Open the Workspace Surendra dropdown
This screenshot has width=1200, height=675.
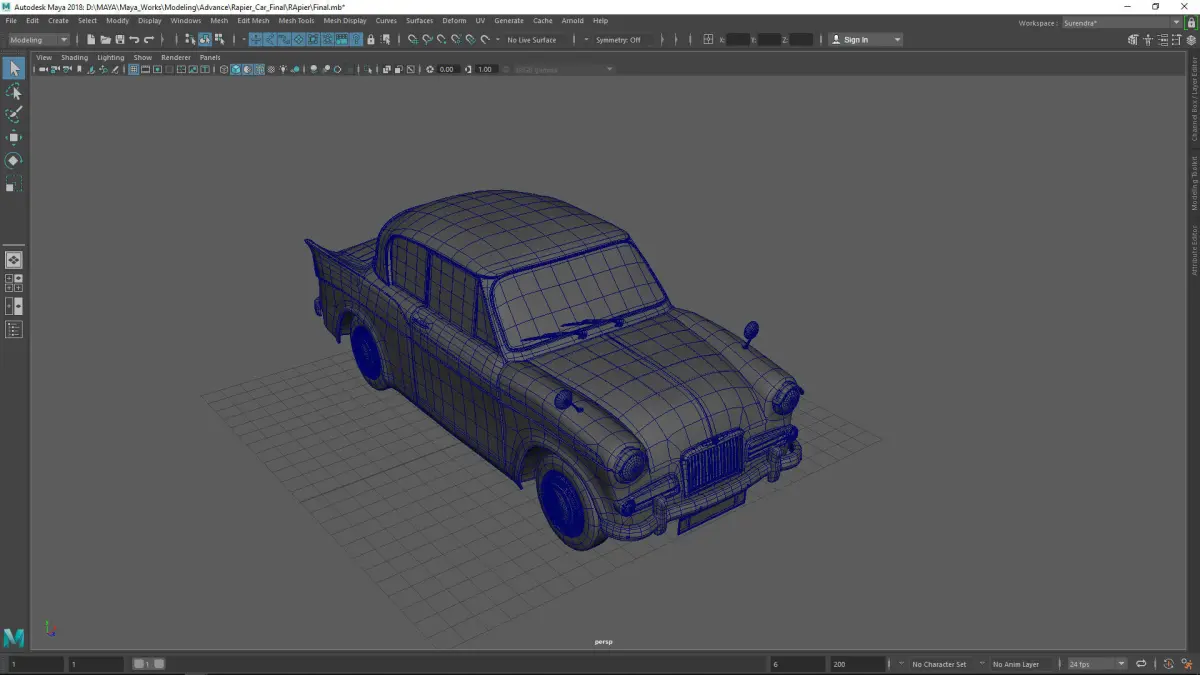click(x=1121, y=23)
